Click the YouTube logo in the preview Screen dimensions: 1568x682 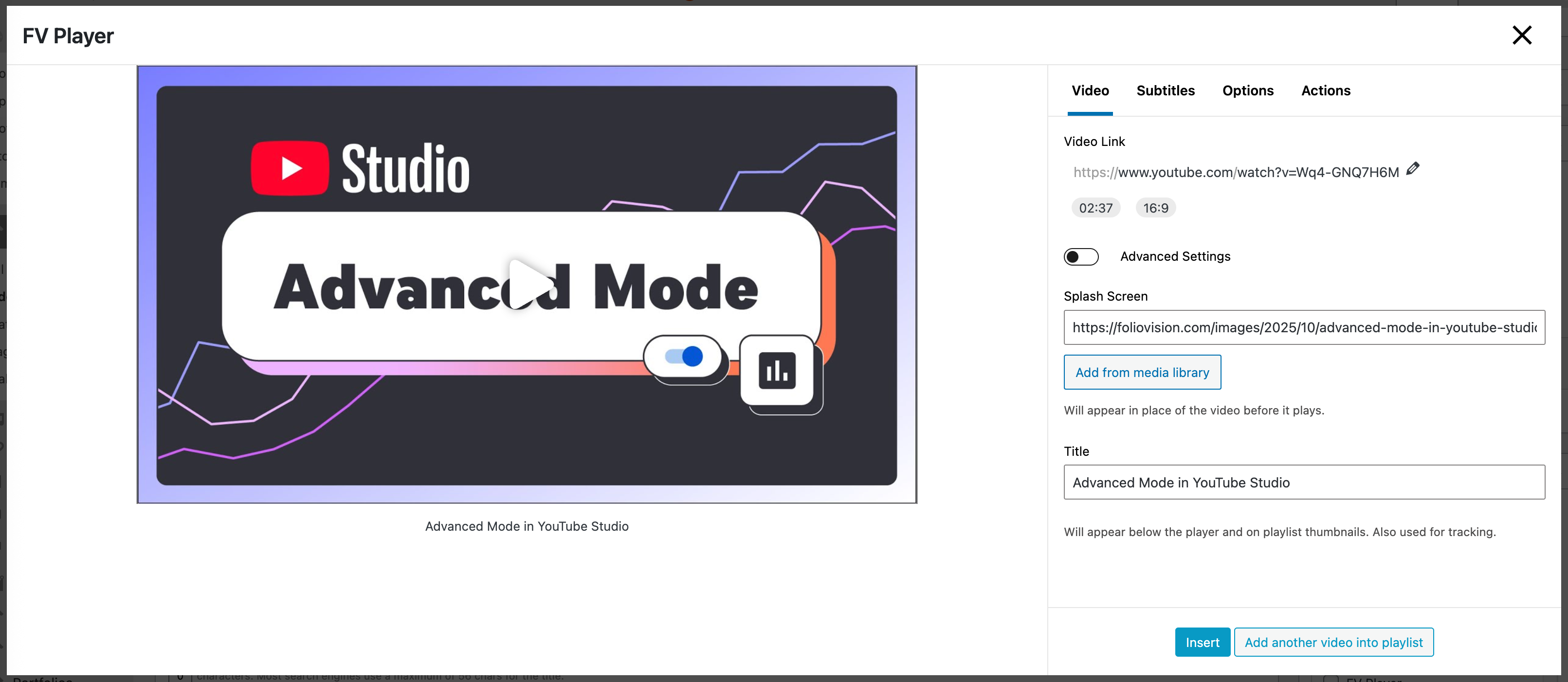tap(290, 168)
